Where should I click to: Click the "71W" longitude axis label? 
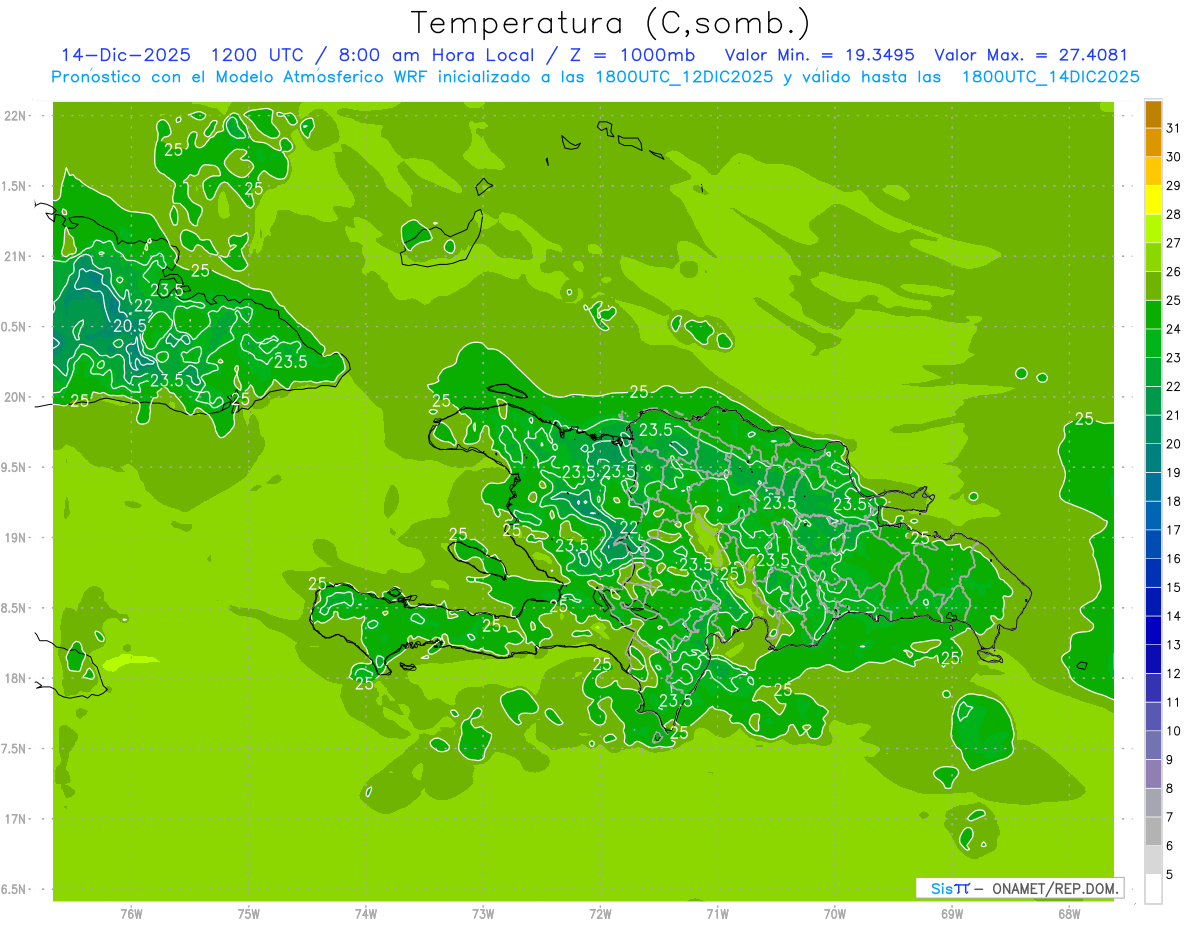[717, 914]
